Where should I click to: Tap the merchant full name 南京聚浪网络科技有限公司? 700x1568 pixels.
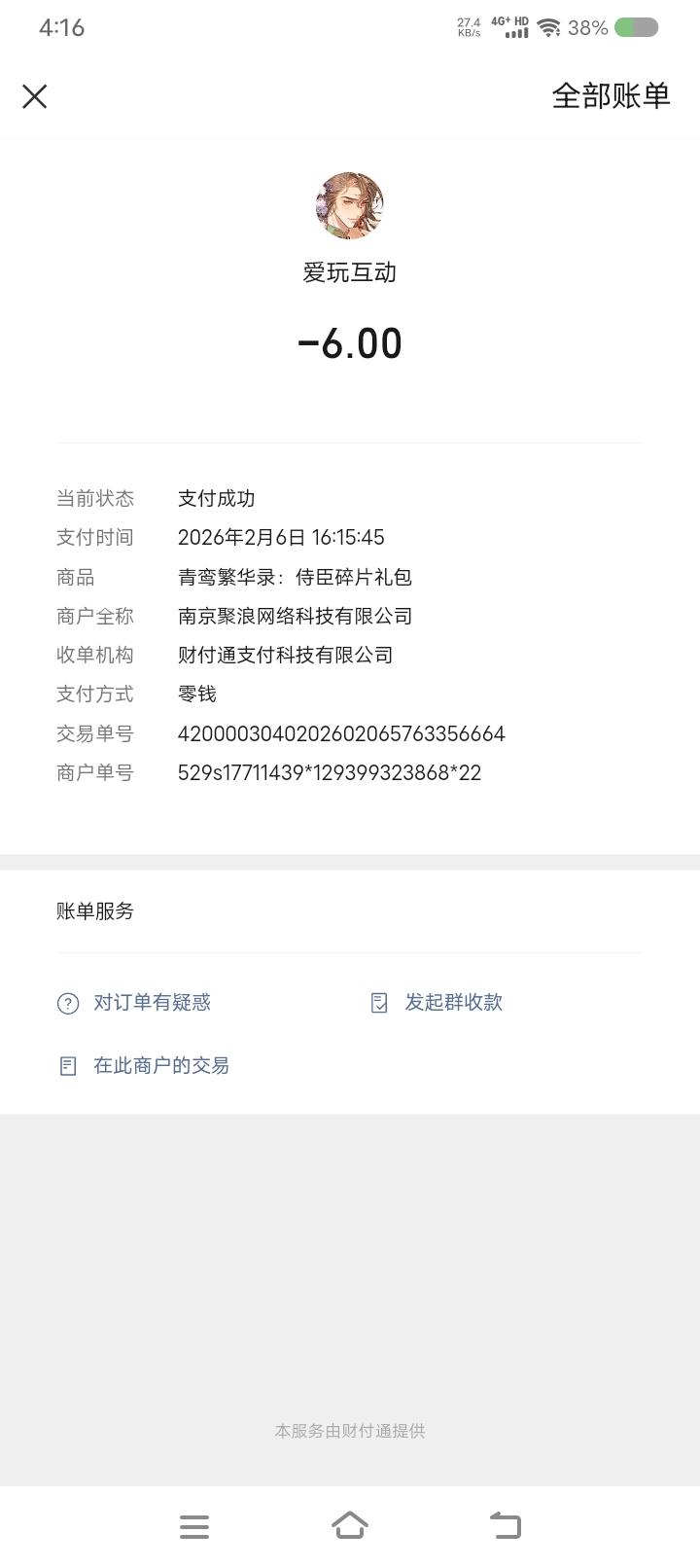click(x=296, y=616)
